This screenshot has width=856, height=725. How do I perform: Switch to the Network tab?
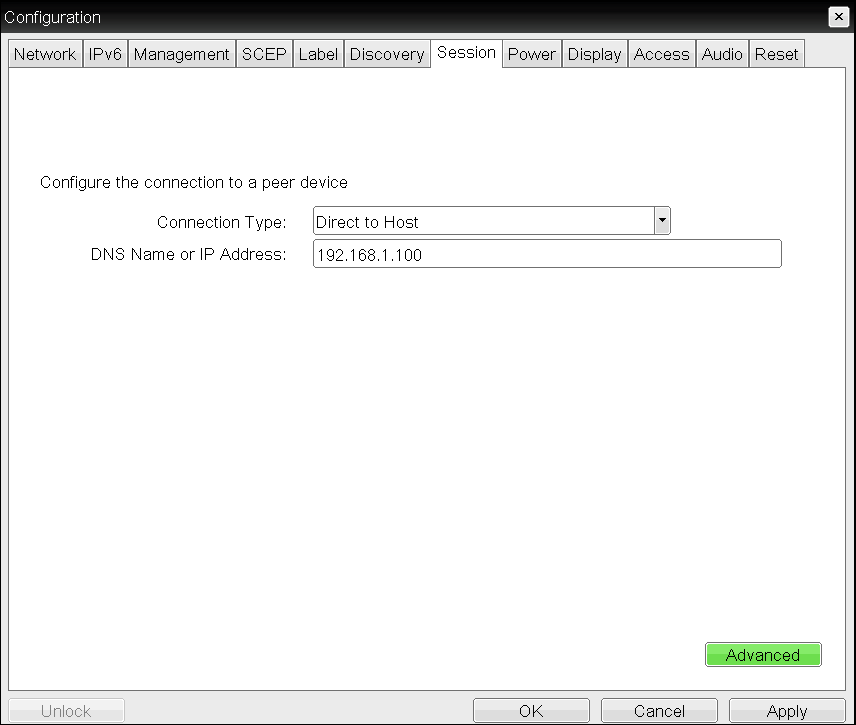[x=45, y=54]
